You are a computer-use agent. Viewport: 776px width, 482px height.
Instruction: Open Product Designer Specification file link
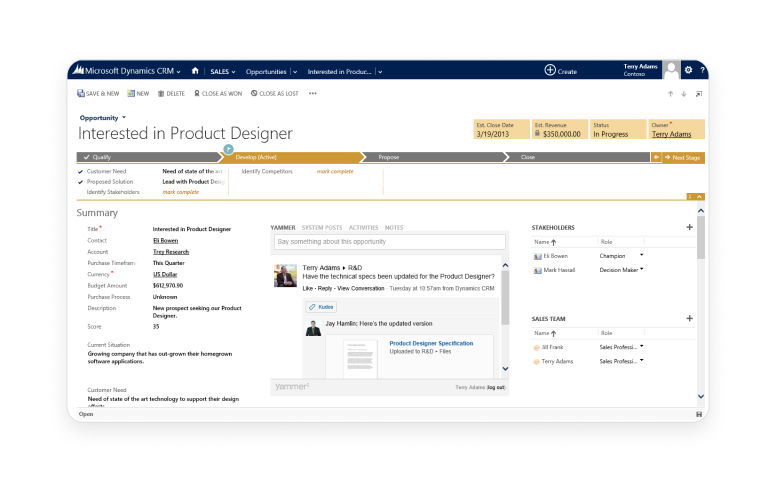coord(431,343)
